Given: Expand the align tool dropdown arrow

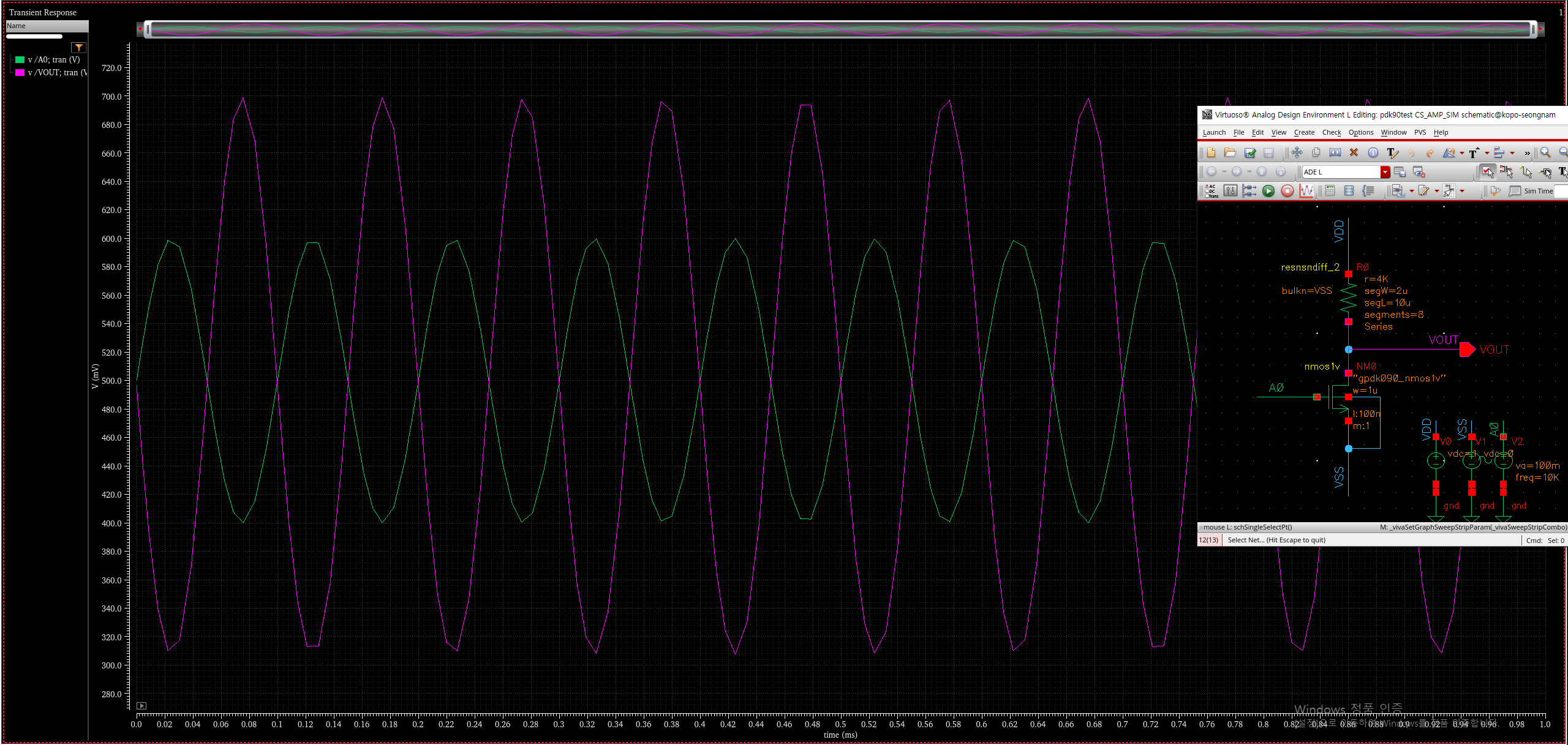Looking at the screenshot, I should 1512,153.
